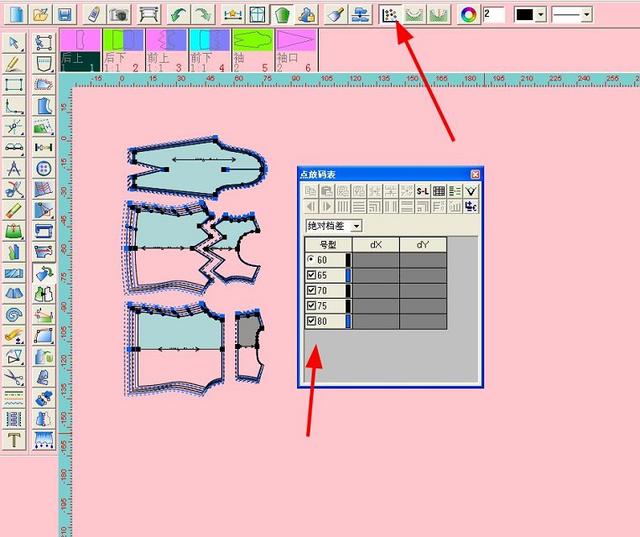
Task: Select the 后下 pattern piece tab
Action: pos(123,51)
